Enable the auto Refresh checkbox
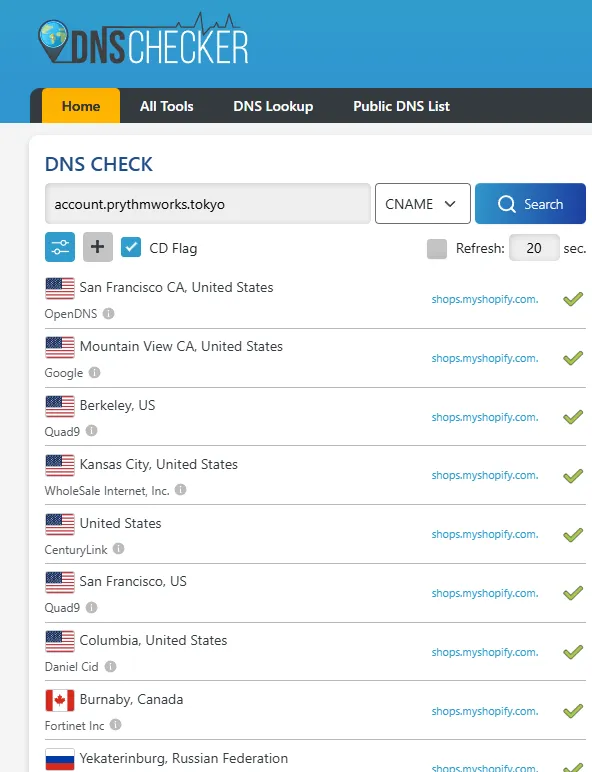The image size is (592, 772). pyautogui.click(x=437, y=249)
